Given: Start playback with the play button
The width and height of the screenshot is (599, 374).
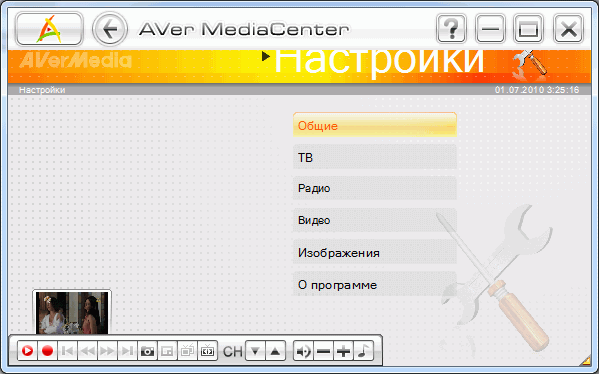Looking at the screenshot, I should [x=28, y=351].
